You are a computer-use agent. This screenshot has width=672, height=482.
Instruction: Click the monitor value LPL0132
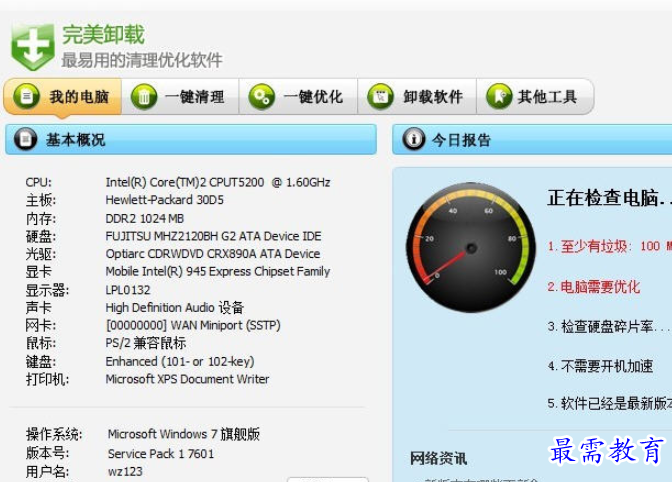point(128,290)
